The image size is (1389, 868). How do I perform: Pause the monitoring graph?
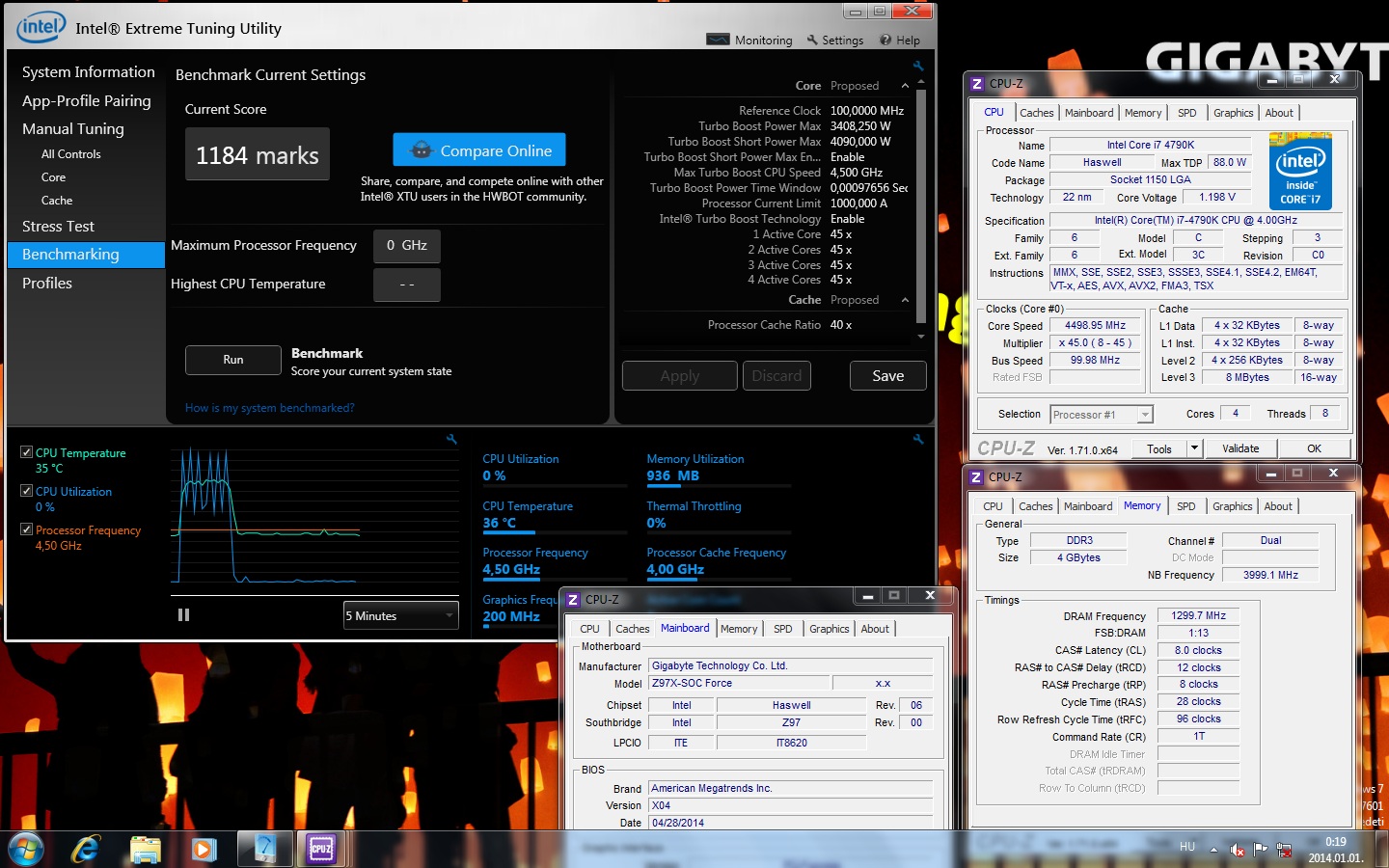(183, 615)
